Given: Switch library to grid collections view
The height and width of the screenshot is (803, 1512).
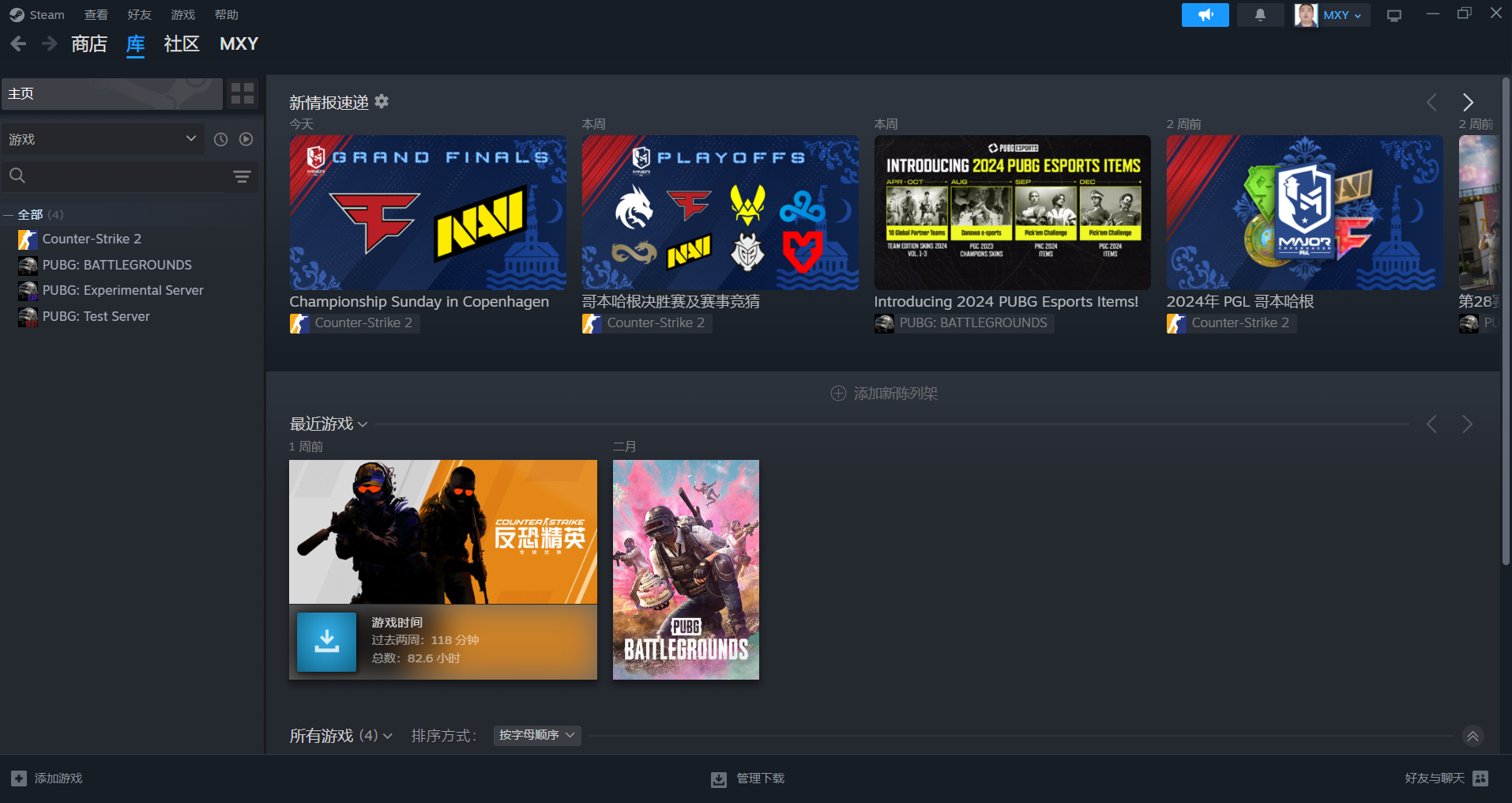Looking at the screenshot, I should point(243,93).
